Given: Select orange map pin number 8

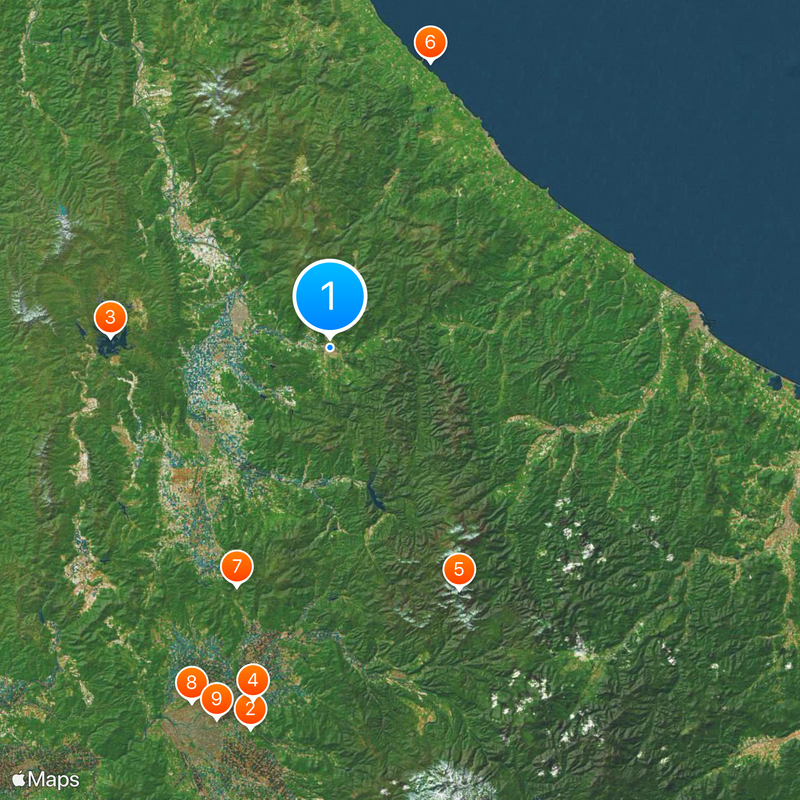Looking at the screenshot, I should [191, 684].
